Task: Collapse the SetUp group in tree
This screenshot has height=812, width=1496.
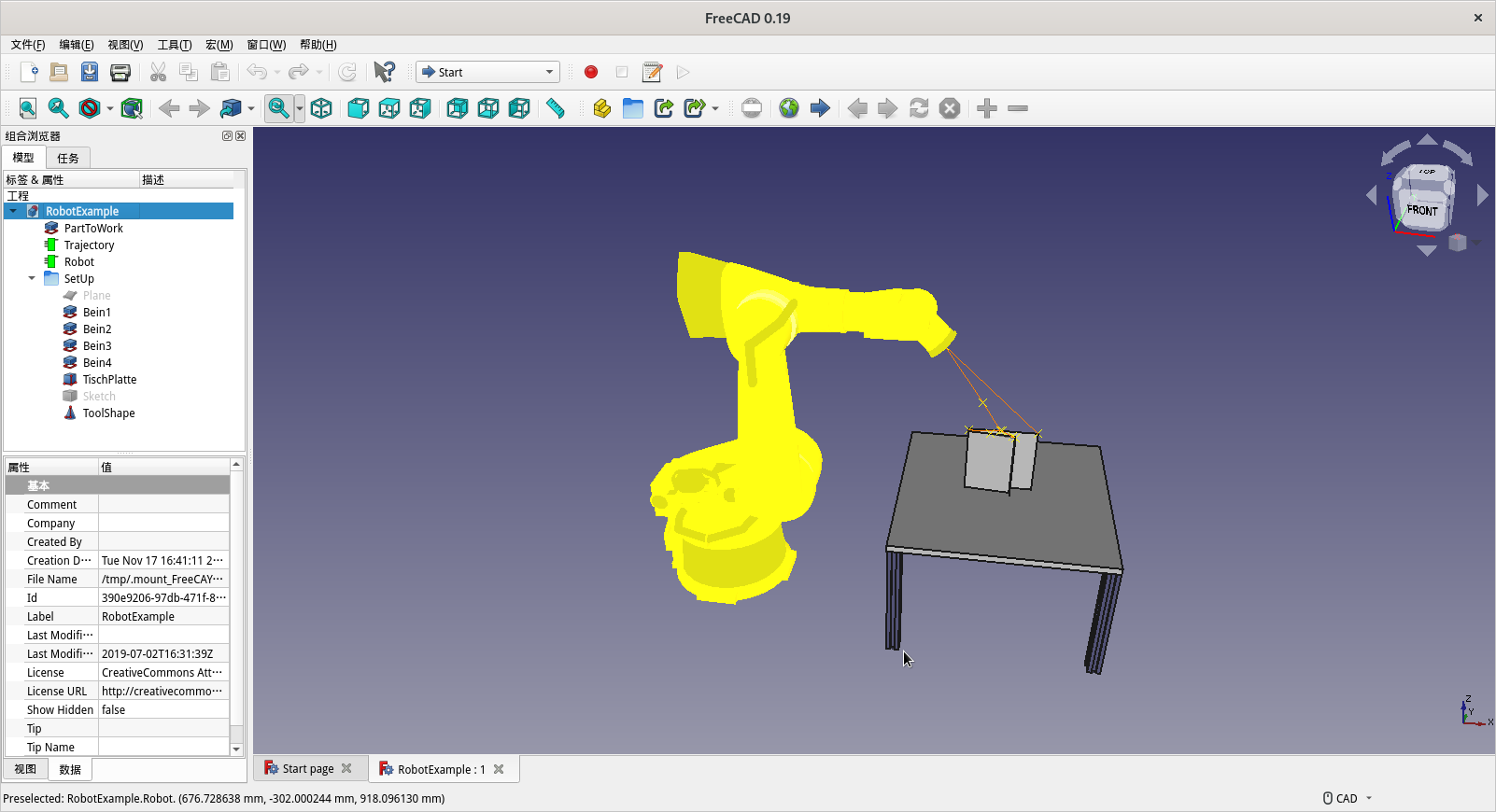Action: (x=32, y=278)
